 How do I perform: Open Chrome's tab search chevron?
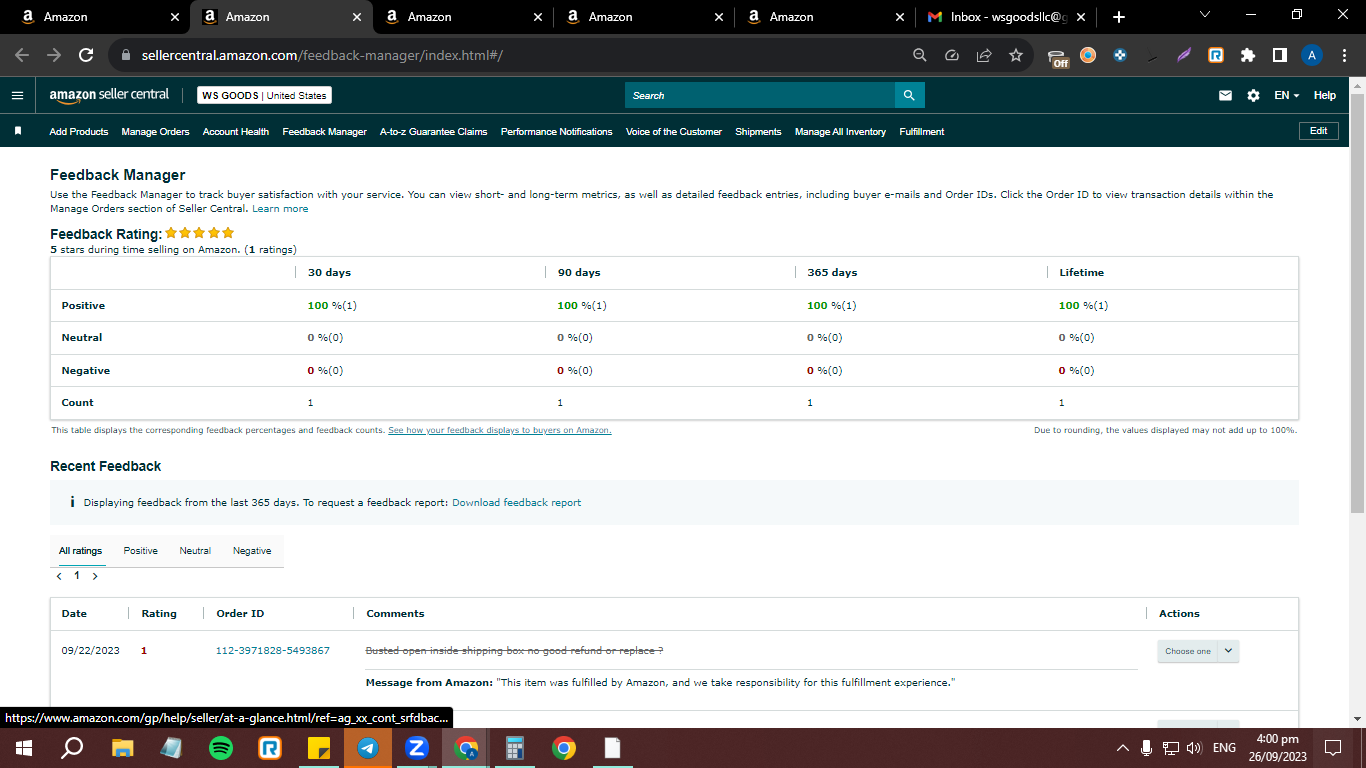1204,15
